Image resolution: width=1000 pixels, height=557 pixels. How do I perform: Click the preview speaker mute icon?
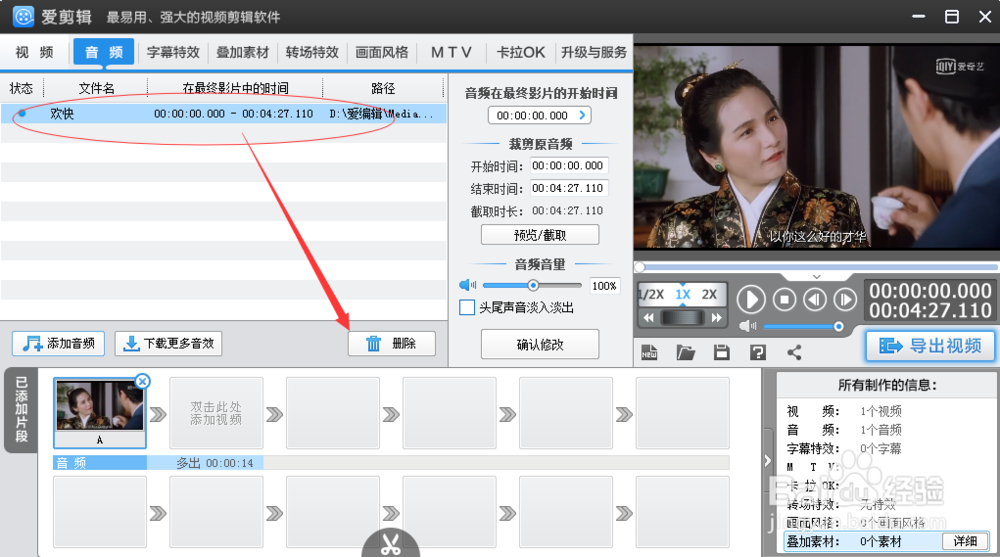coord(747,326)
